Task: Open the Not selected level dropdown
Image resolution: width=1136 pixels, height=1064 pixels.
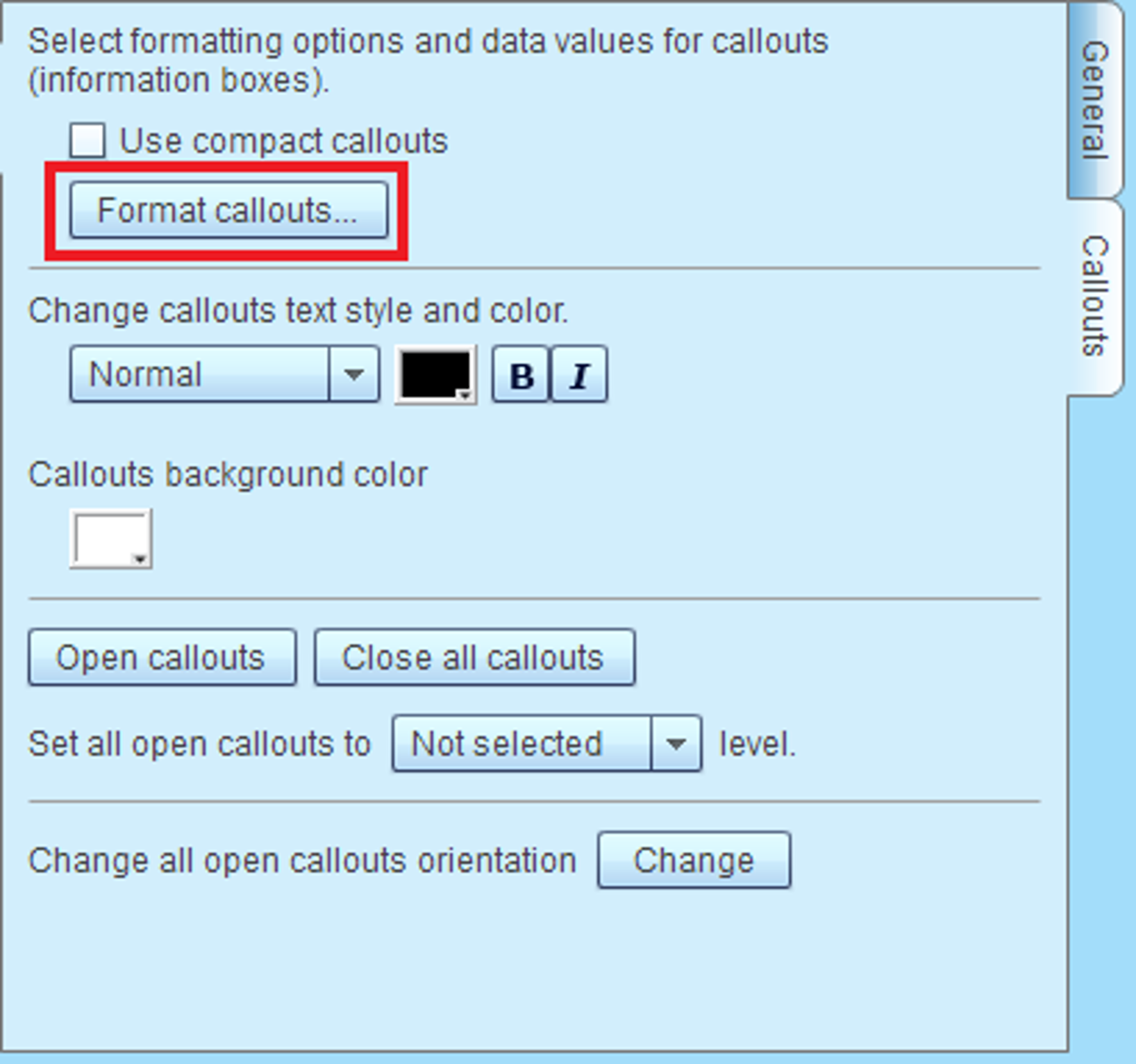Action: (x=546, y=744)
